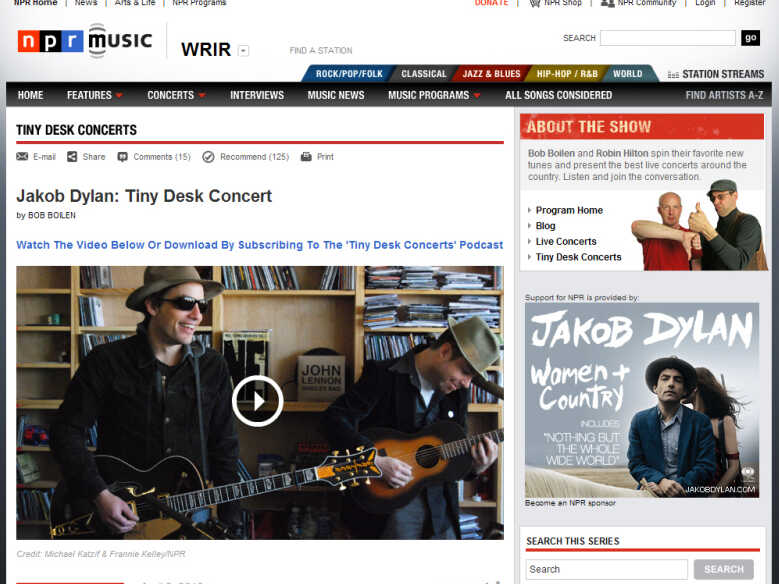Viewport: 779px width, 584px height.
Task: Open the Comments speech bubble icon
Action: click(122, 157)
